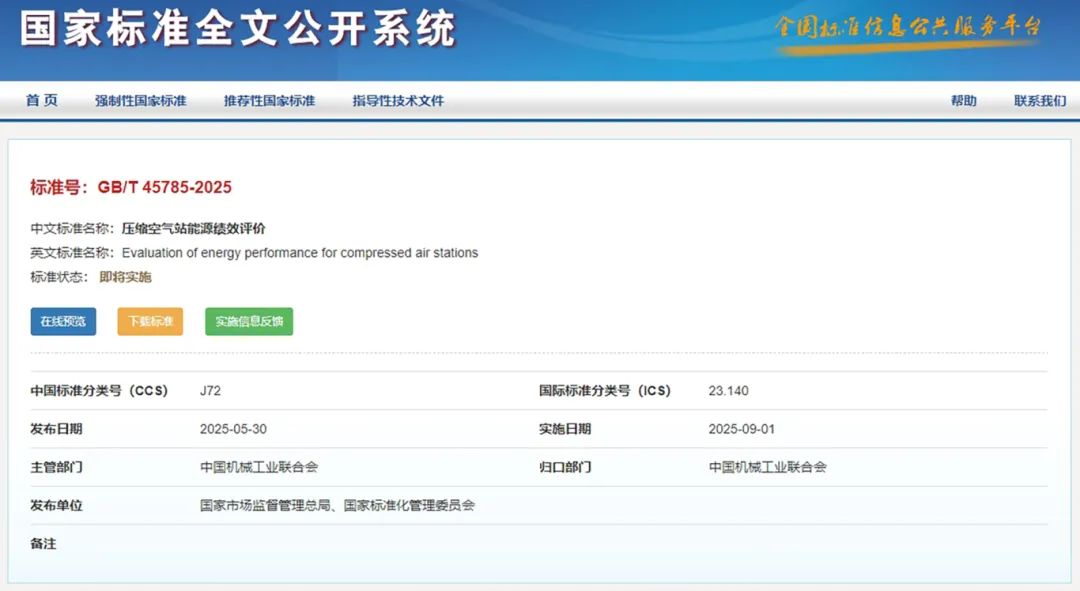Image resolution: width=1080 pixels, height=591 pixels.
Task: Click the English standard name text
Action: (299, 253)
